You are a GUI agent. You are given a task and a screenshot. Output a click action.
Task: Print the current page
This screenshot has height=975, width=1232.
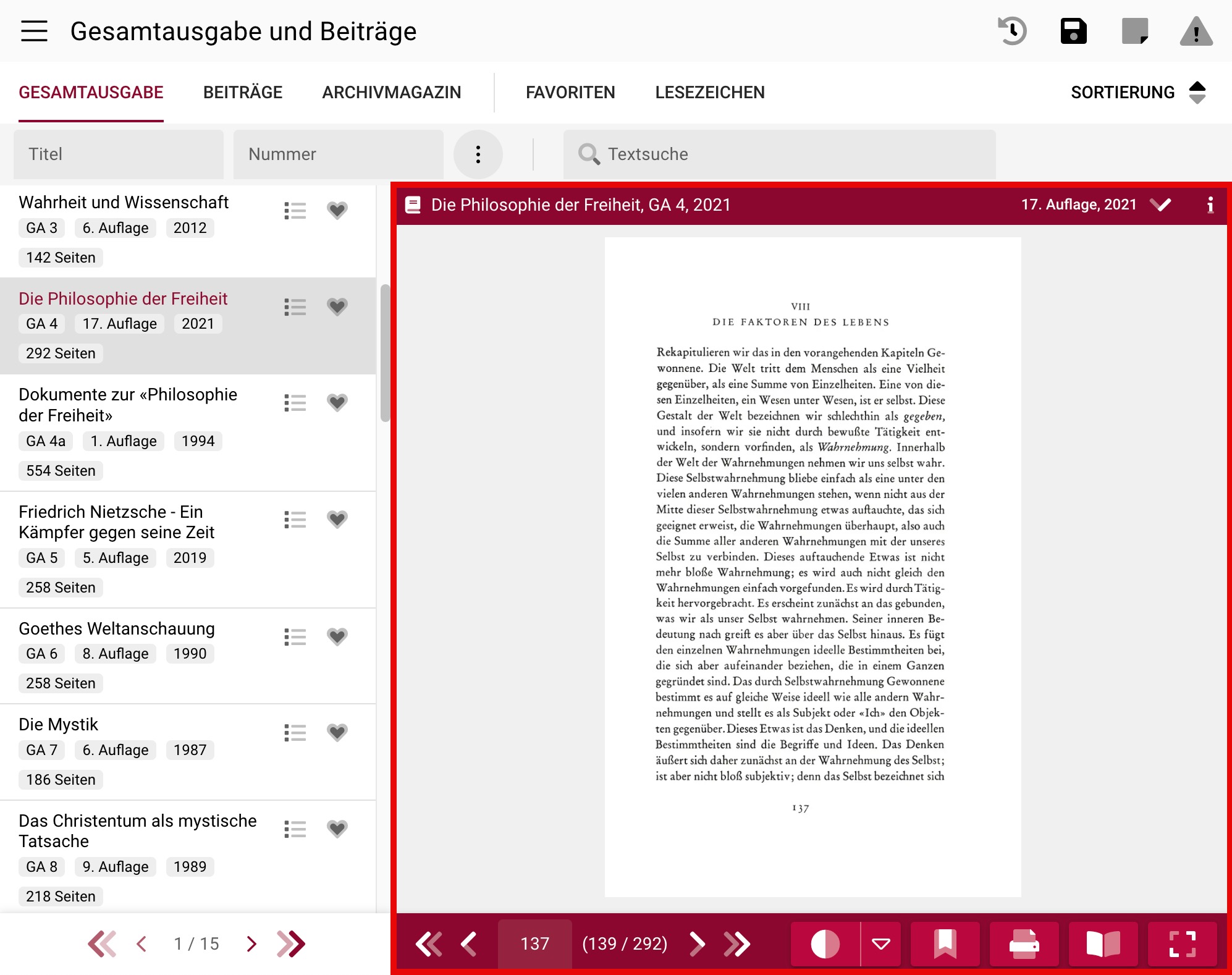(1024, 943)
